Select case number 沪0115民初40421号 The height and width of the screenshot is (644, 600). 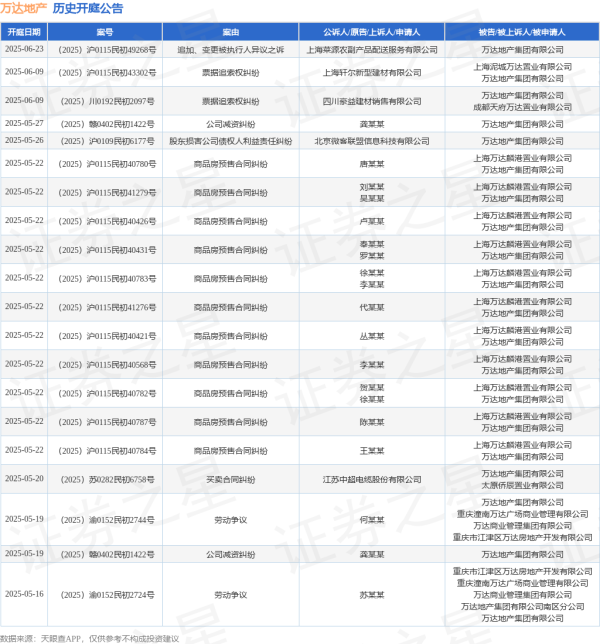click(107, 336)
